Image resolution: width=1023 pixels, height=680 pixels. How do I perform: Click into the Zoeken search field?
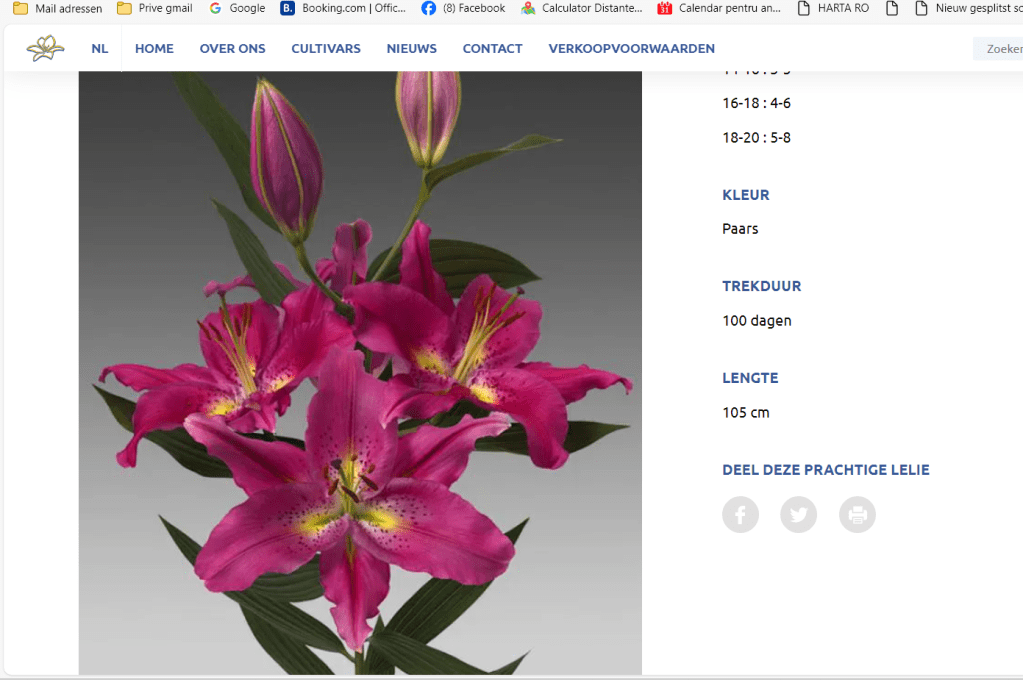point(998,48)
